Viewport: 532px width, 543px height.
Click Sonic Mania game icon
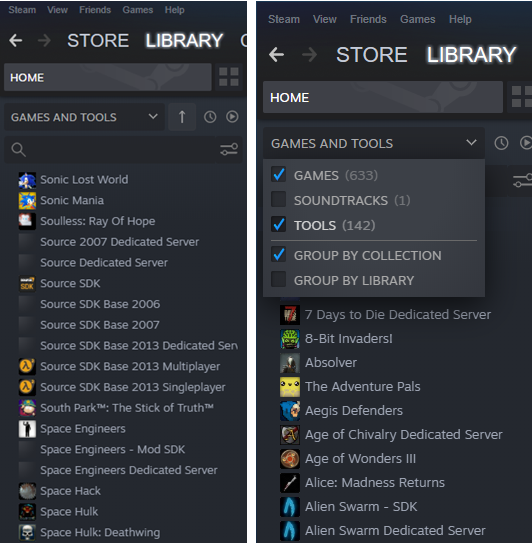point(27,201)
